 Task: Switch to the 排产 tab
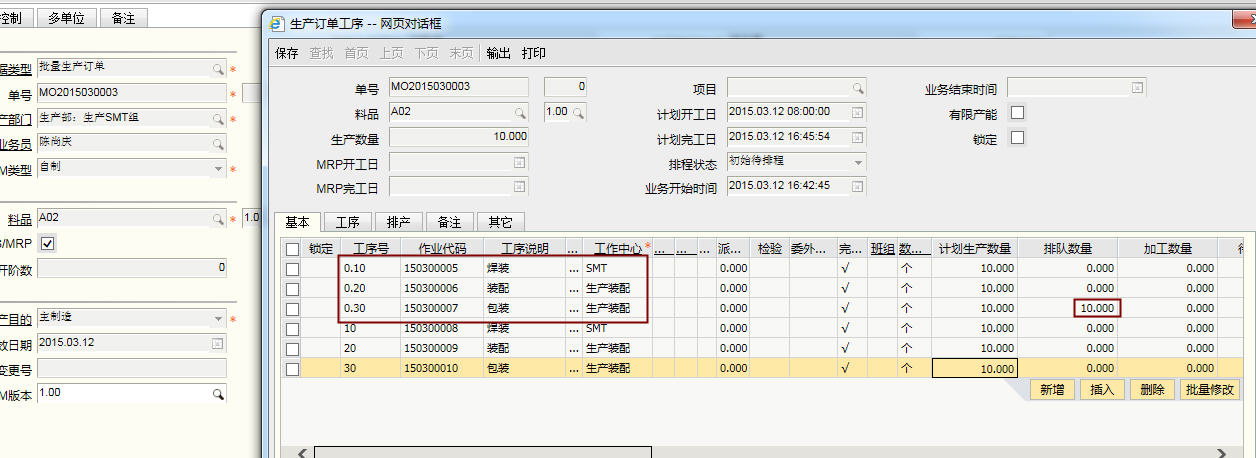click(x=398, y=222)
